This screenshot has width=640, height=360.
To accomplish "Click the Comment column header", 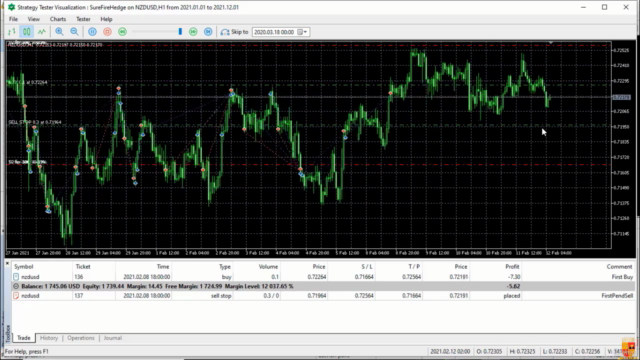I will click(619, 267).
